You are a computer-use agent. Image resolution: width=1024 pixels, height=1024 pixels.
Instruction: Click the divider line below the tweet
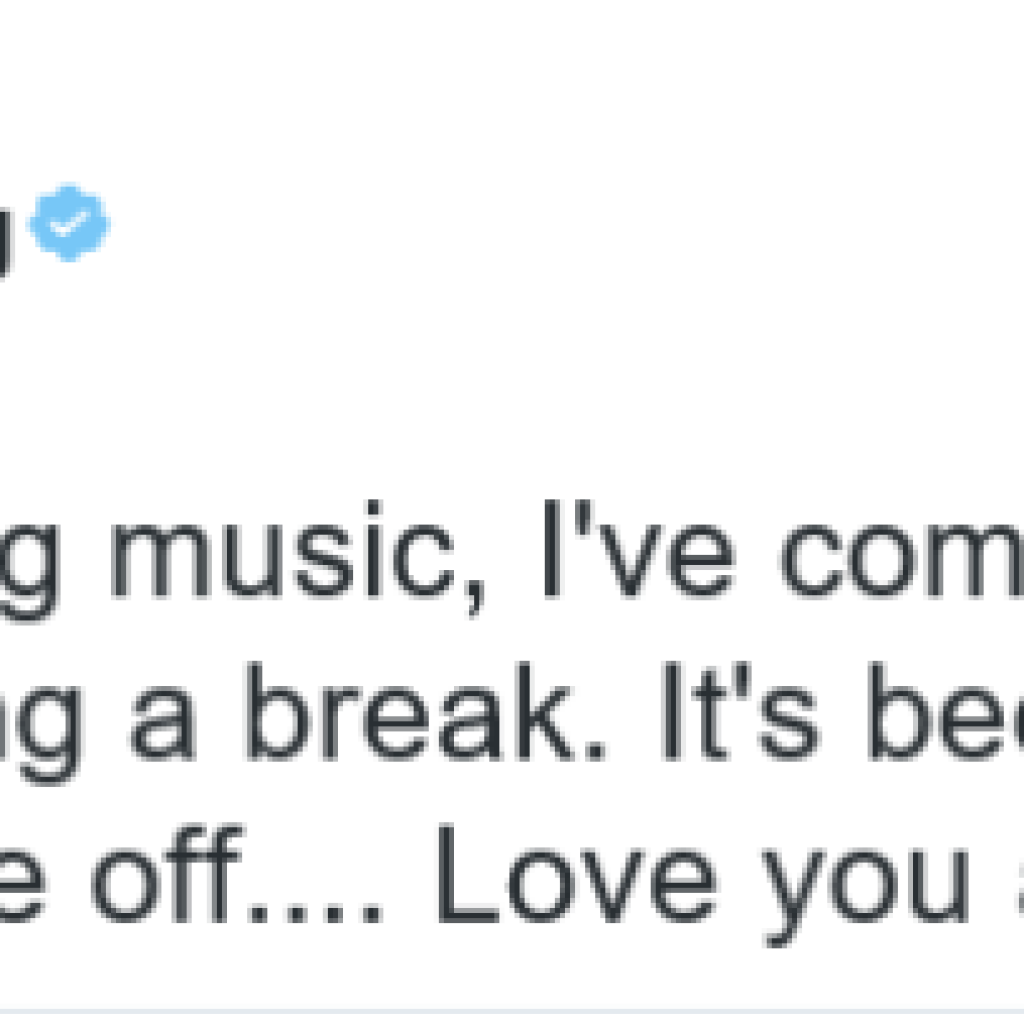tap(512, 1012)
